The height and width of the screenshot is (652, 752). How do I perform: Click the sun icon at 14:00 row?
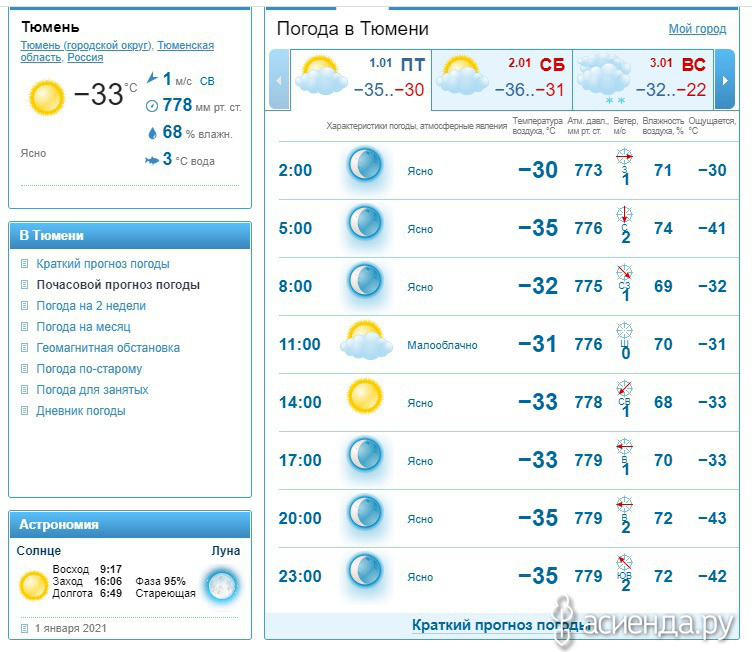pyautogui.click(x=365, y=396)
